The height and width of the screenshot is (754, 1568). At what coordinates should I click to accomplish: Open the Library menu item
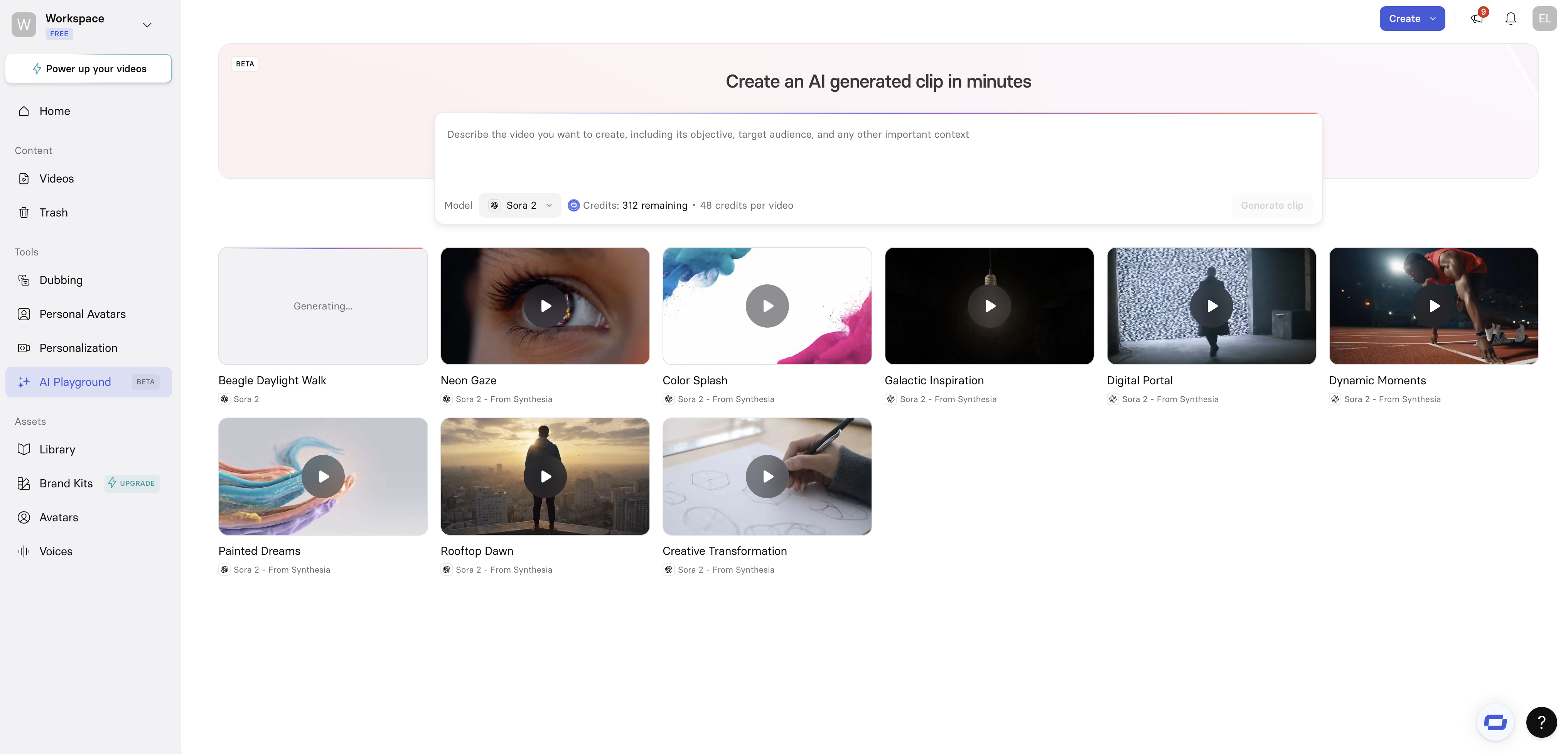point(57,450)
